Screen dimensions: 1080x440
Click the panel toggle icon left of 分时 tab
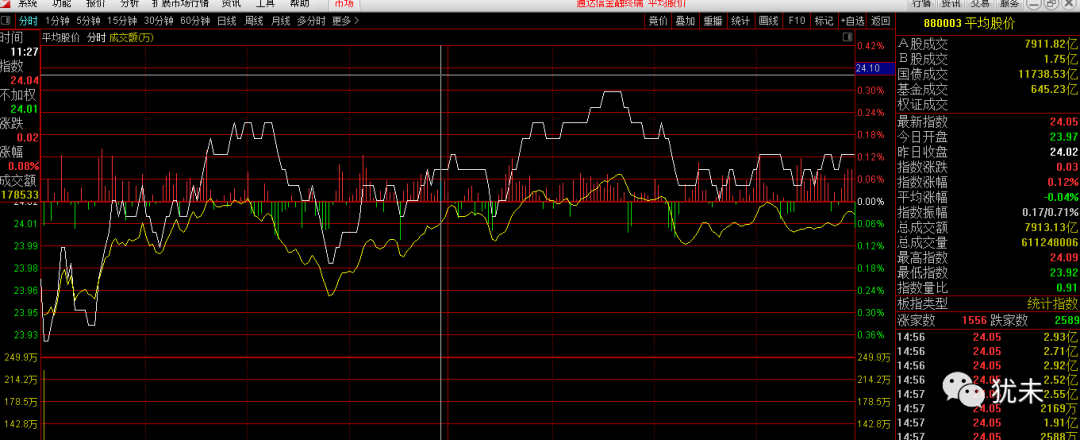click(x=6, y=21)
